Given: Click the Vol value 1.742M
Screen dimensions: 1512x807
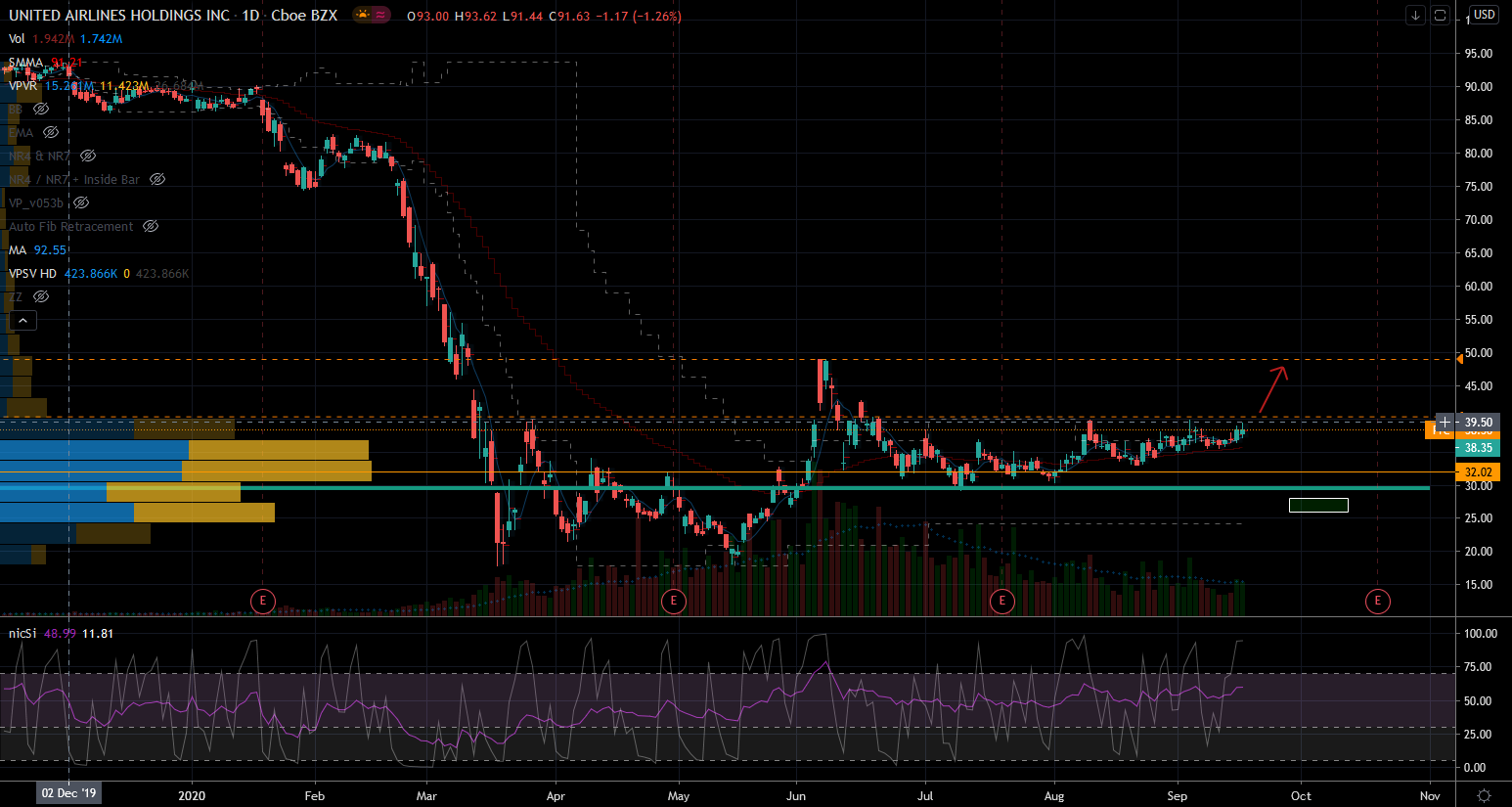Looking at the screenshot, I should pos(101,39).
